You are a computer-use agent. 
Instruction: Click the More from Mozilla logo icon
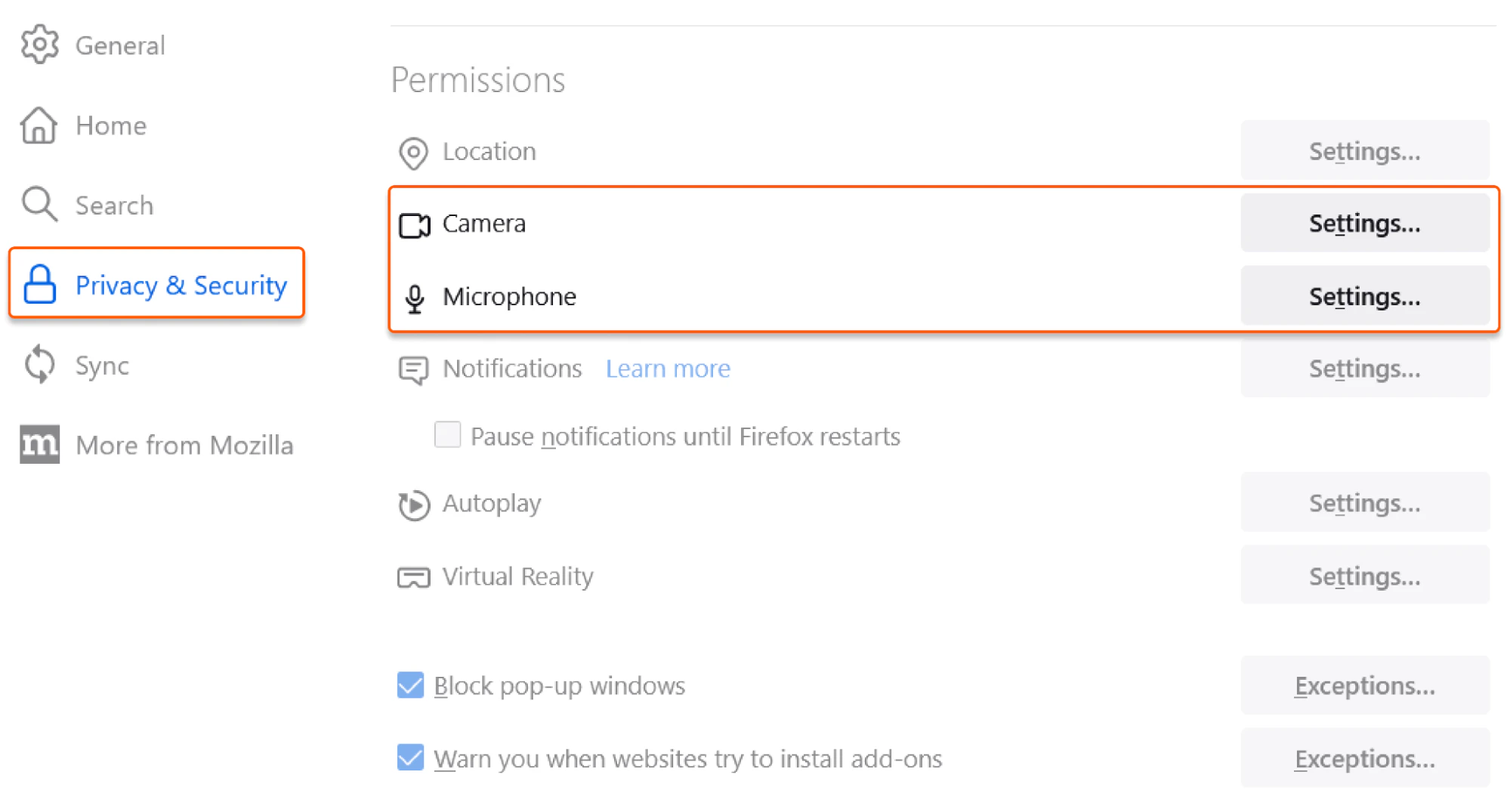[39, 445]
